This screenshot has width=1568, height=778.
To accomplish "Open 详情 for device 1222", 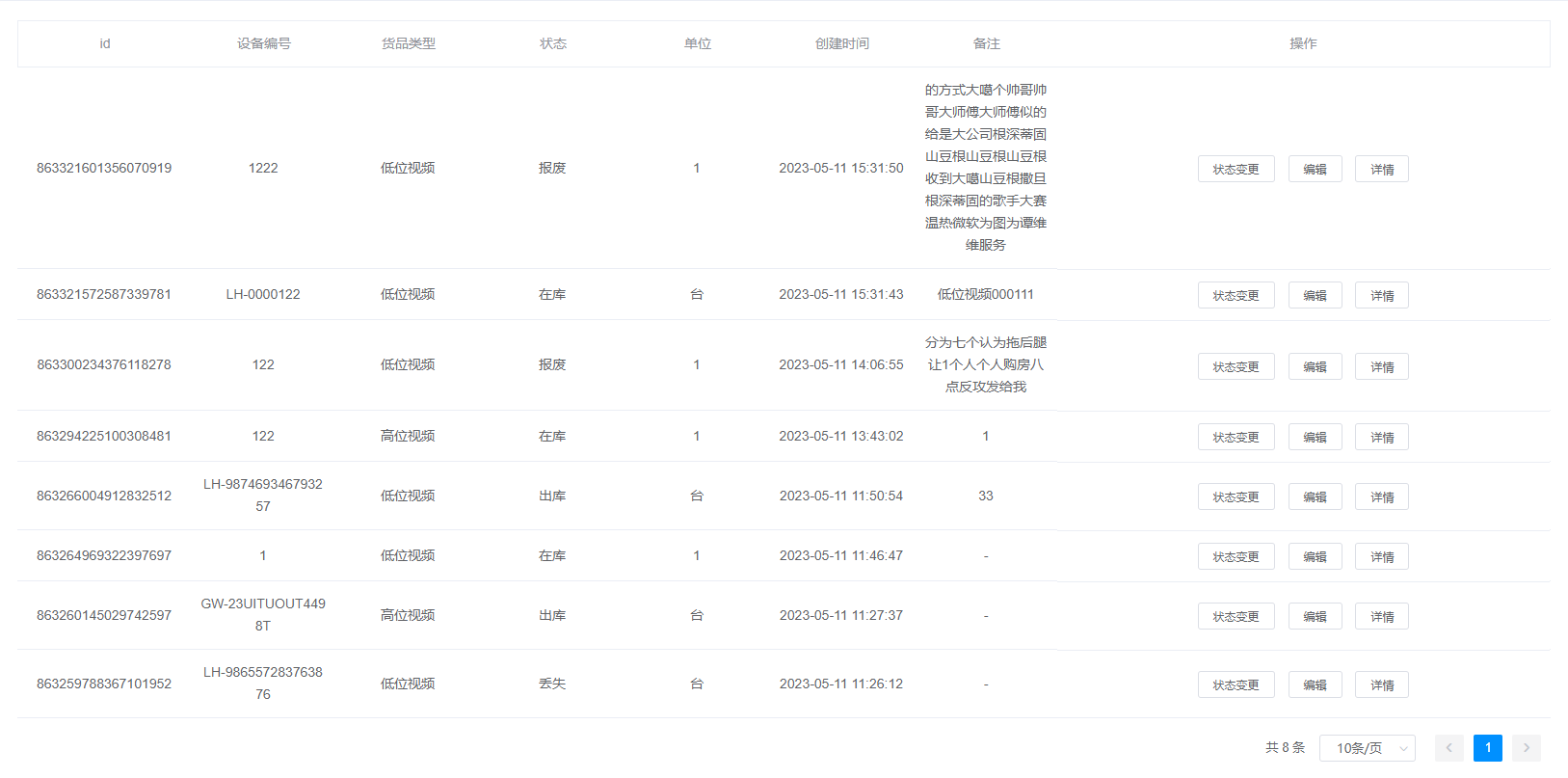I will coord(1381,169).
